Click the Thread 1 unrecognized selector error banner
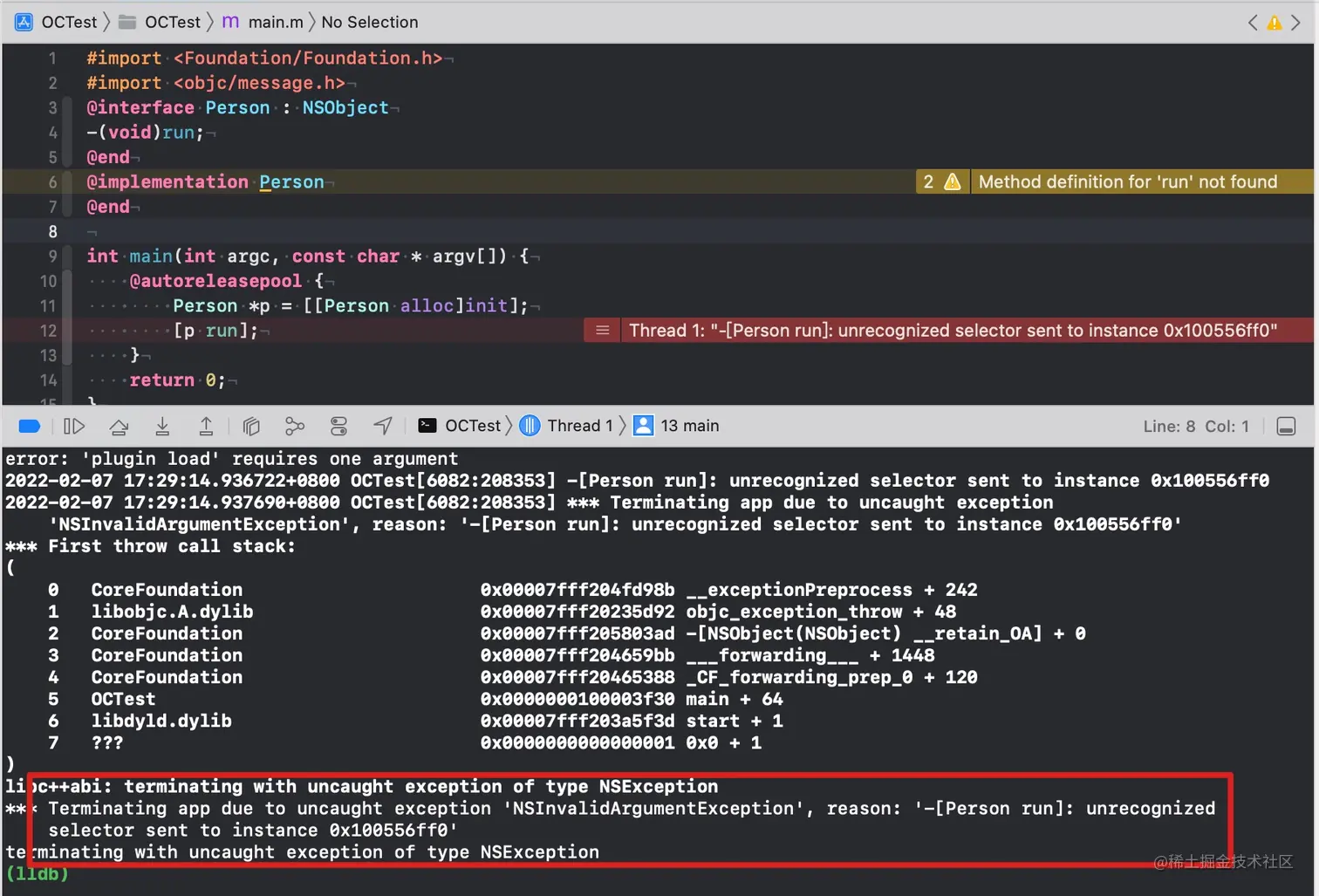1319x896 pixels. point(953,331)
